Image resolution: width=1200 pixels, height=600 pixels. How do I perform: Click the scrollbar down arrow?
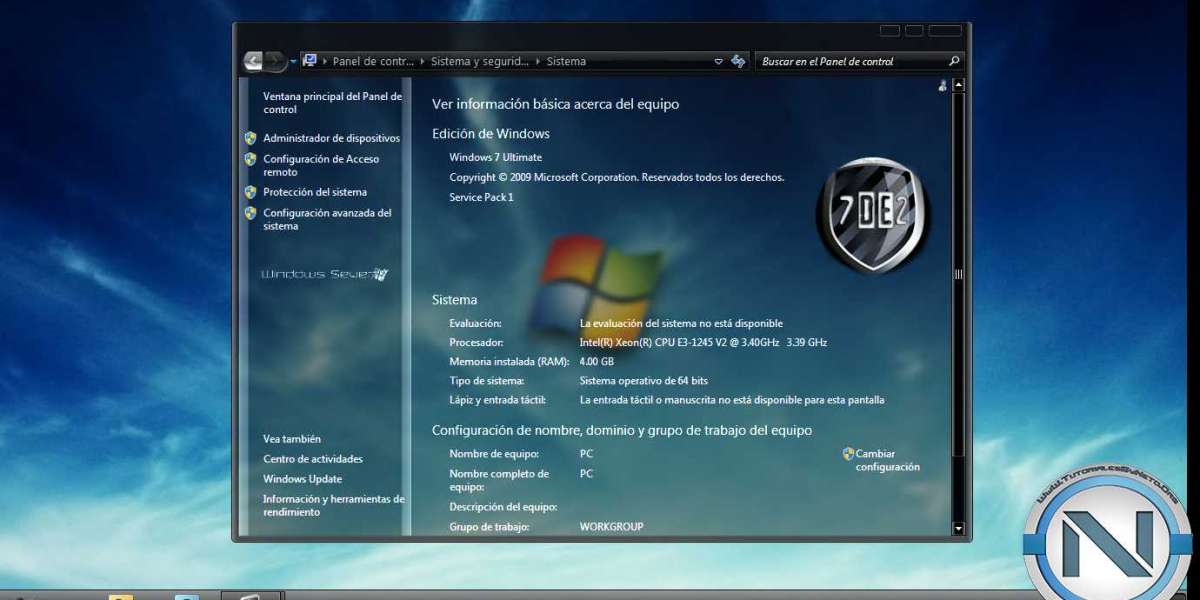pyautogui.click(x=958, y=528)
